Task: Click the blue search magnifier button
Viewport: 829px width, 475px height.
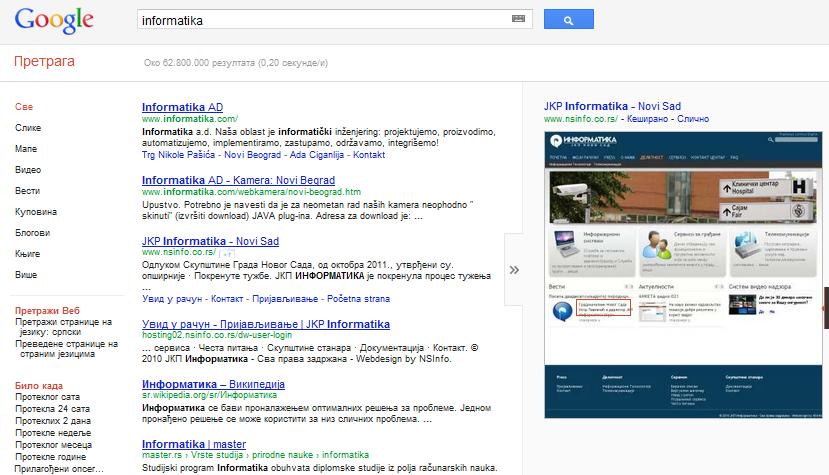Action: [568, 20]
